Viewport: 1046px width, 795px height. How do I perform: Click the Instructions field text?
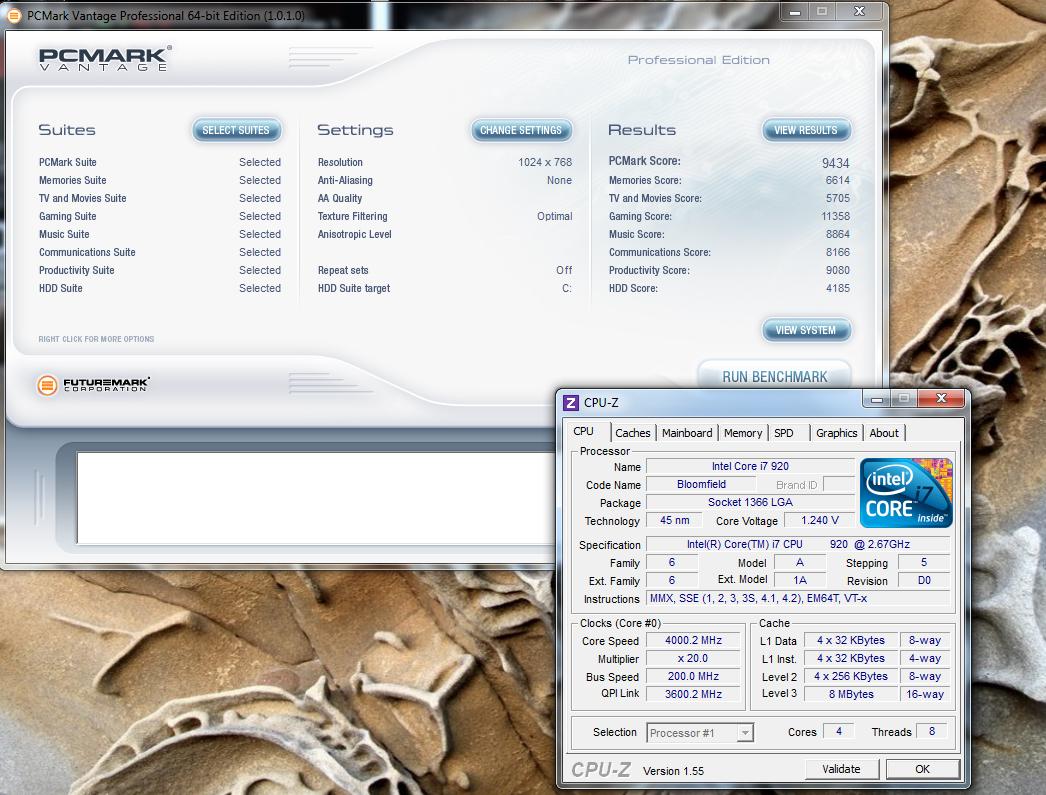coord(758,598)
